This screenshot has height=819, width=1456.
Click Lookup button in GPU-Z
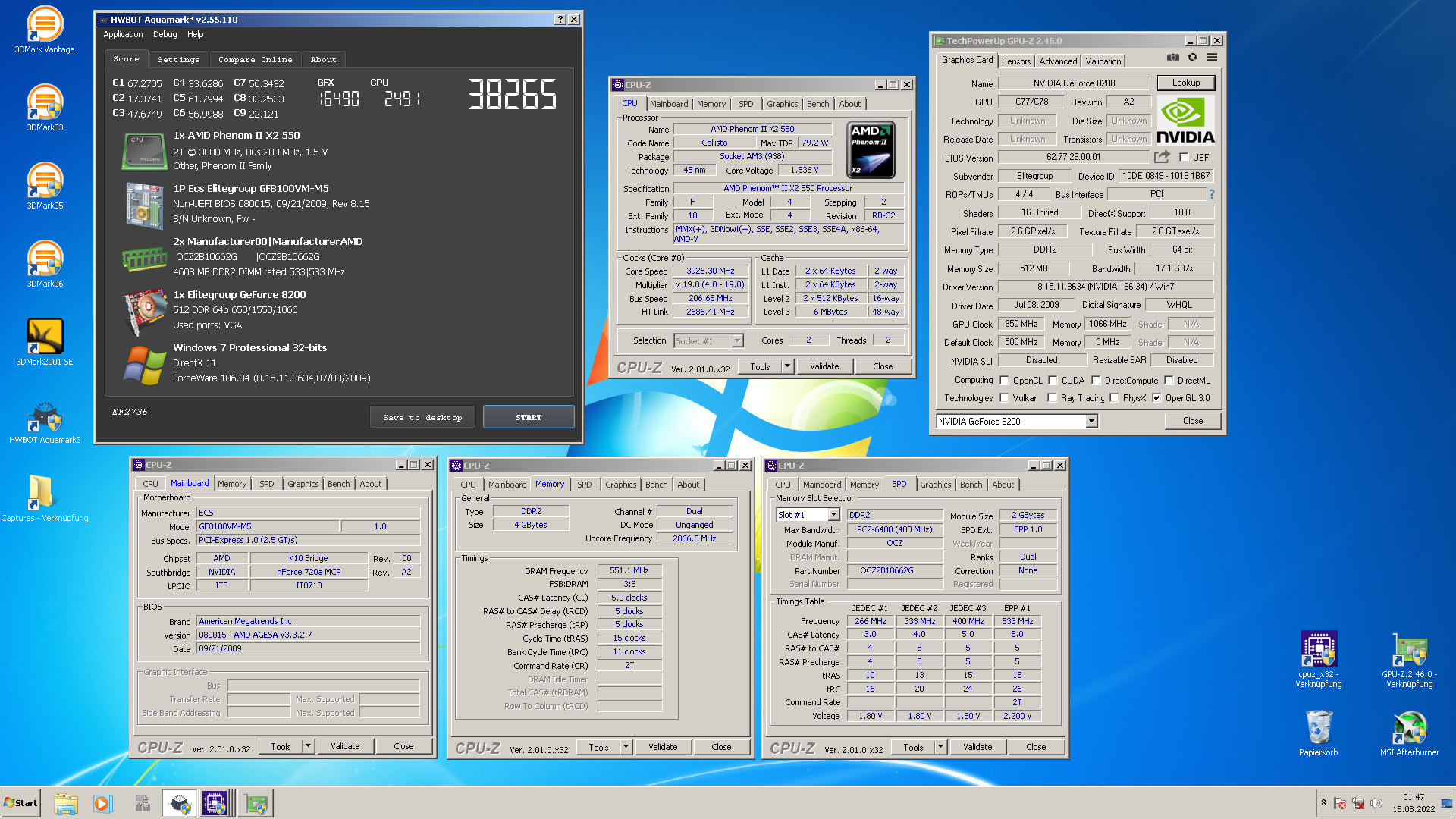[x=1186, y=83]
